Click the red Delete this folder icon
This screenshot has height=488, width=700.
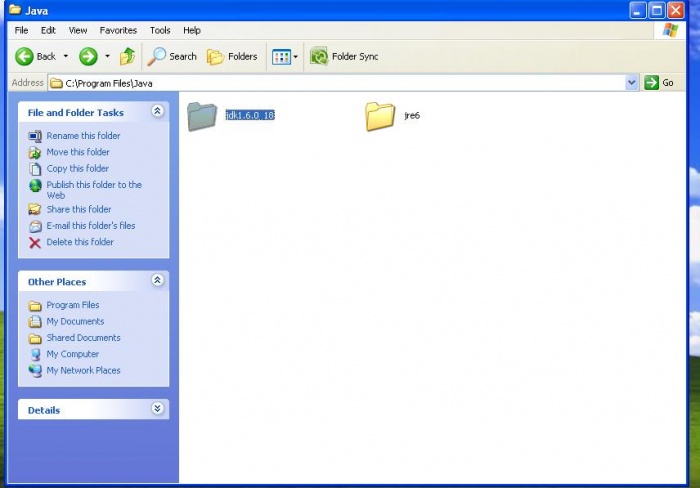[x=35, y=242]
